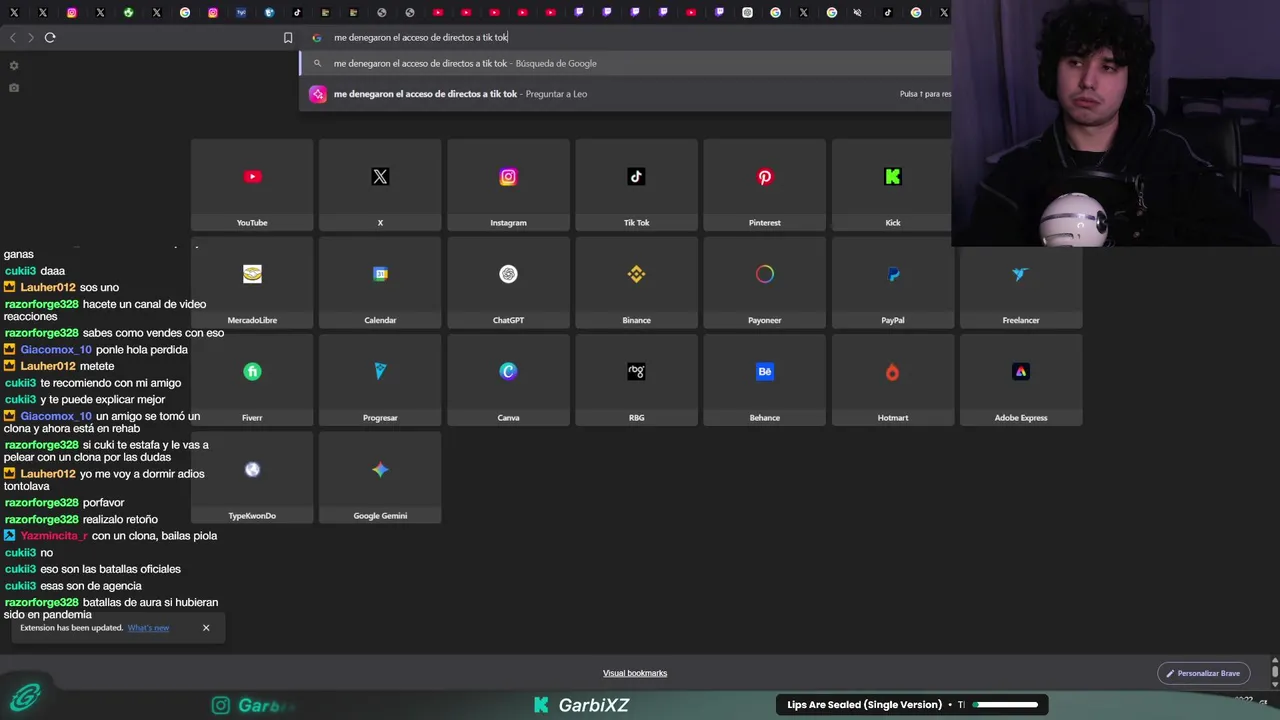The width and height of the screenshot is (1280, 720).
Task: Visit the Behance shortcut tile
Action: click(x=764, y=380)
